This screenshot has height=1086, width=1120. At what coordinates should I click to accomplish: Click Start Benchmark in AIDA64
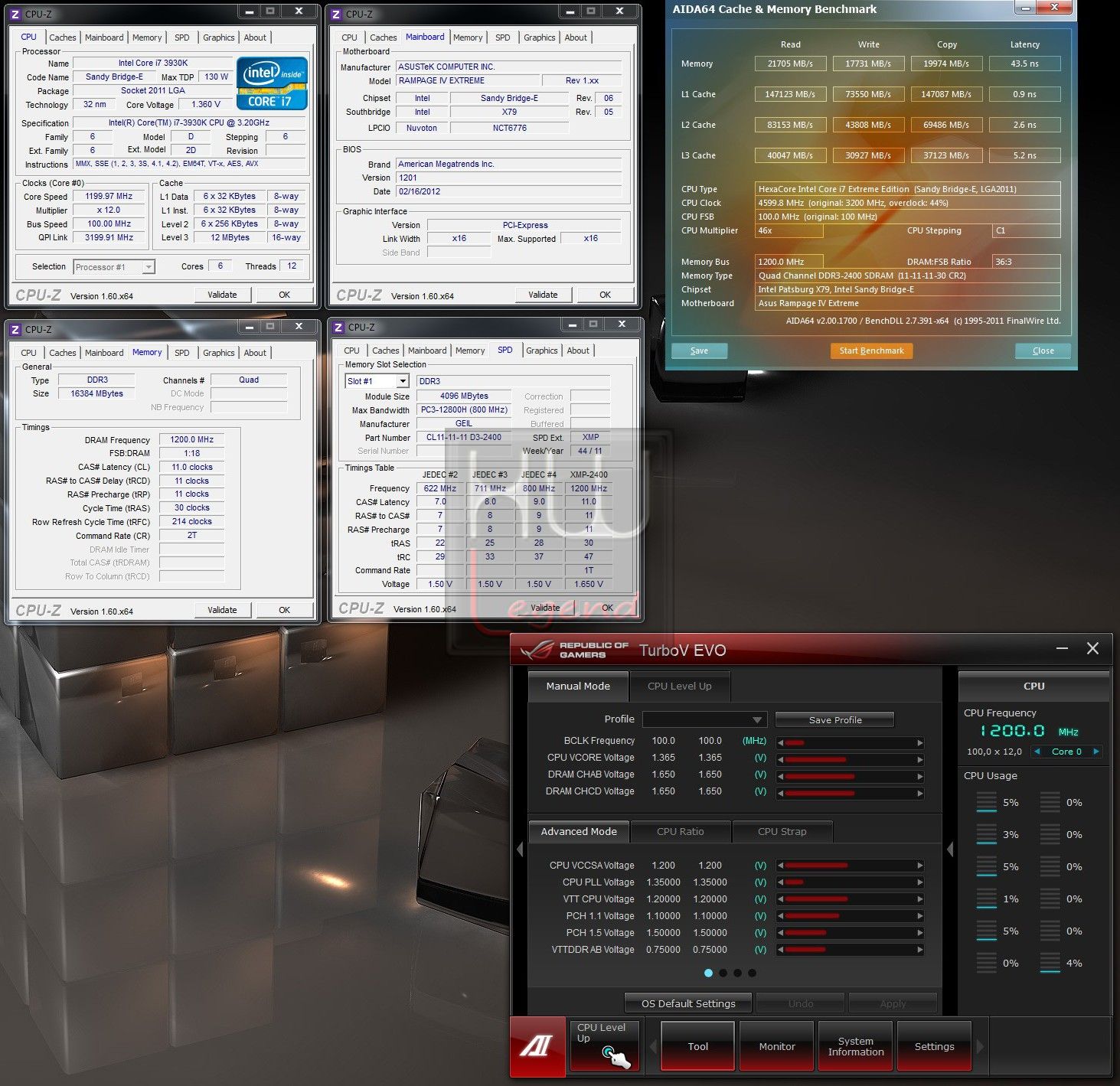coord(871,351)
